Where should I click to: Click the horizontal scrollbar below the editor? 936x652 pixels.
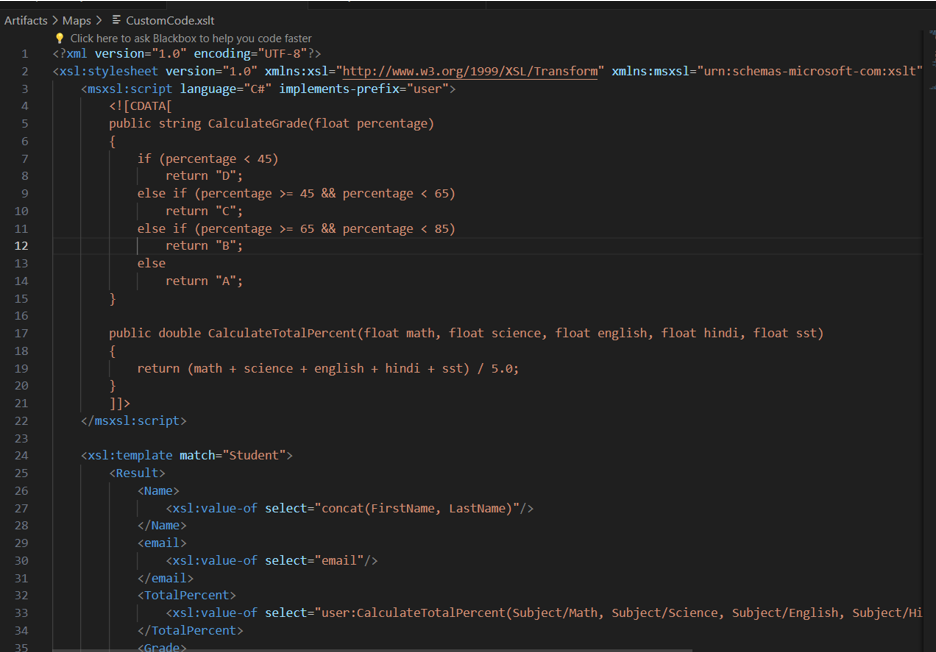[x=372, y=650]
